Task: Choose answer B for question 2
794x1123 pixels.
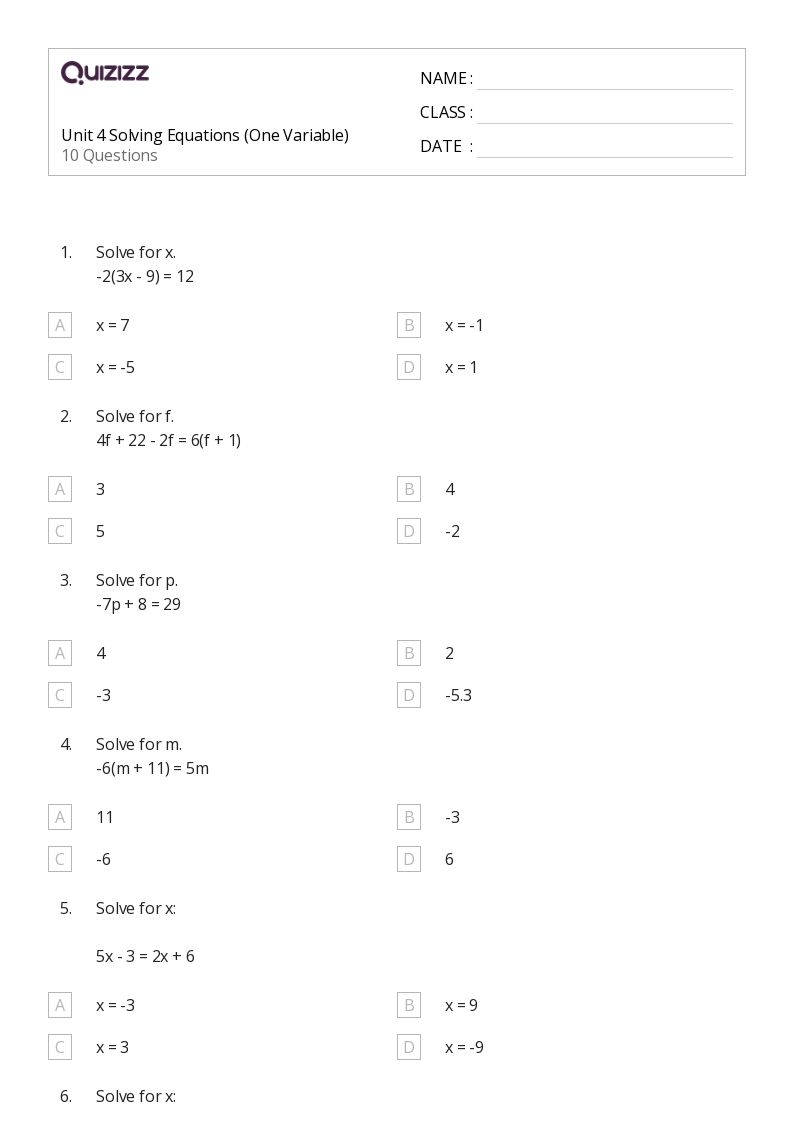Action: point(409,489)
